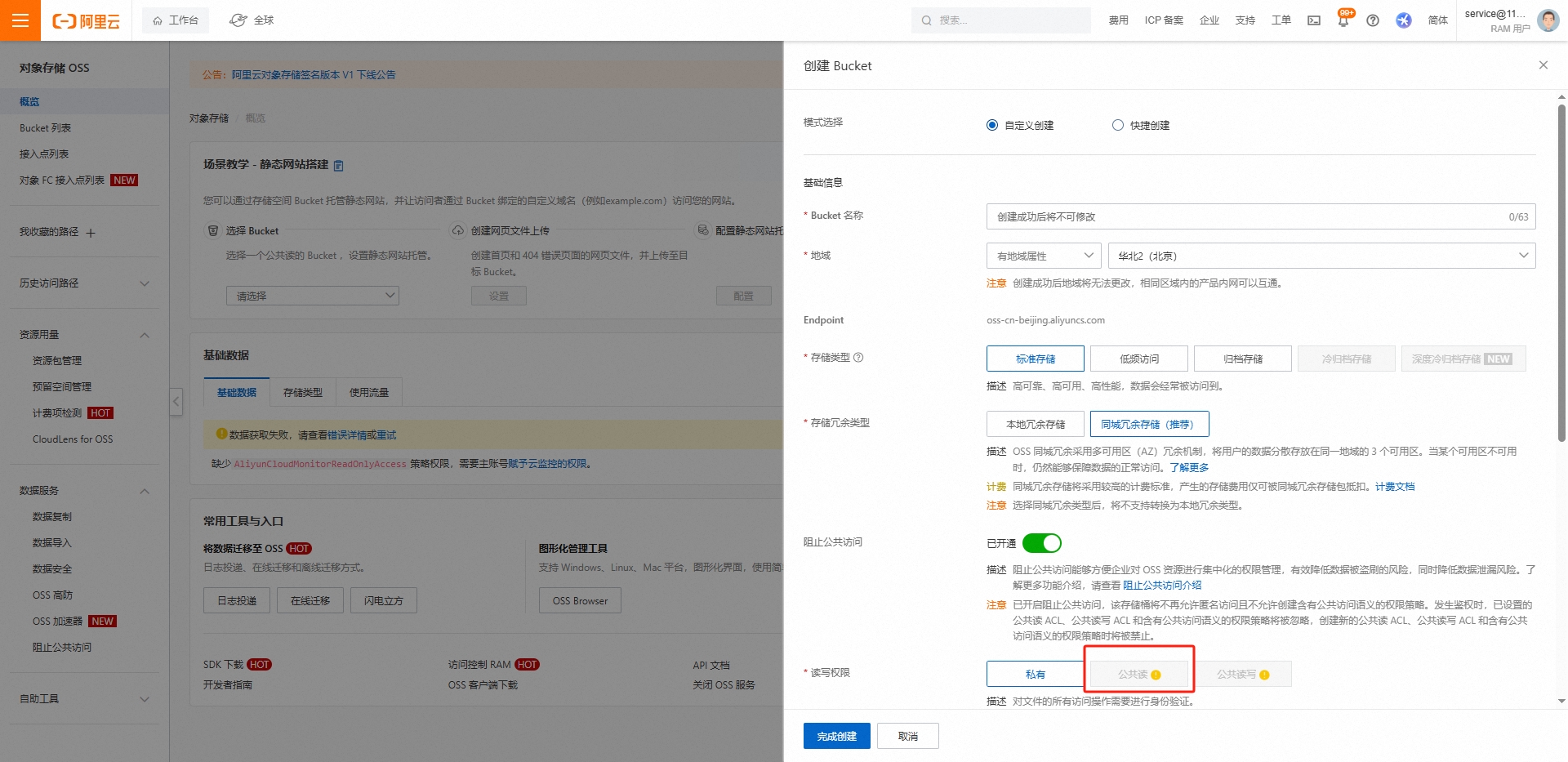Open the 阻止公共访问介绍 link

(x=1163, y=585)
